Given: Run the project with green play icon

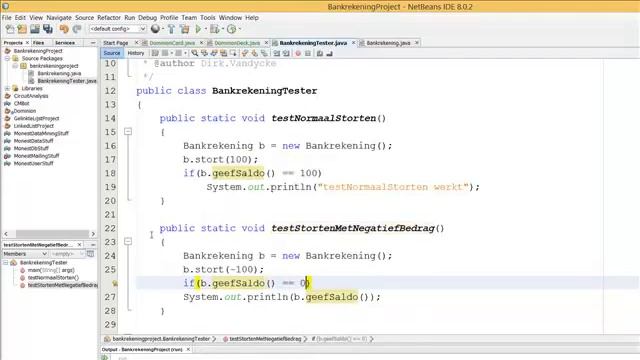Looking at the screenshot, I should point(198,29).
